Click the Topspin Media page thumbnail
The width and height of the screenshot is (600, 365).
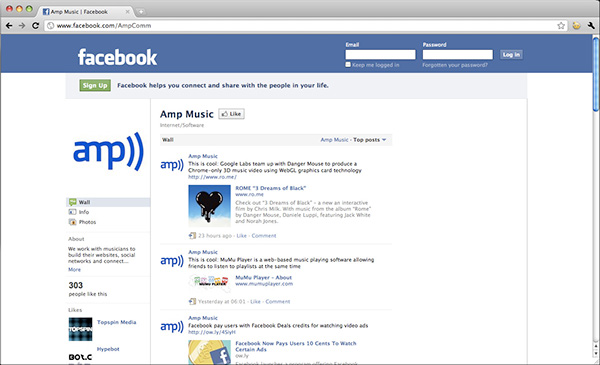coord(80,329)
